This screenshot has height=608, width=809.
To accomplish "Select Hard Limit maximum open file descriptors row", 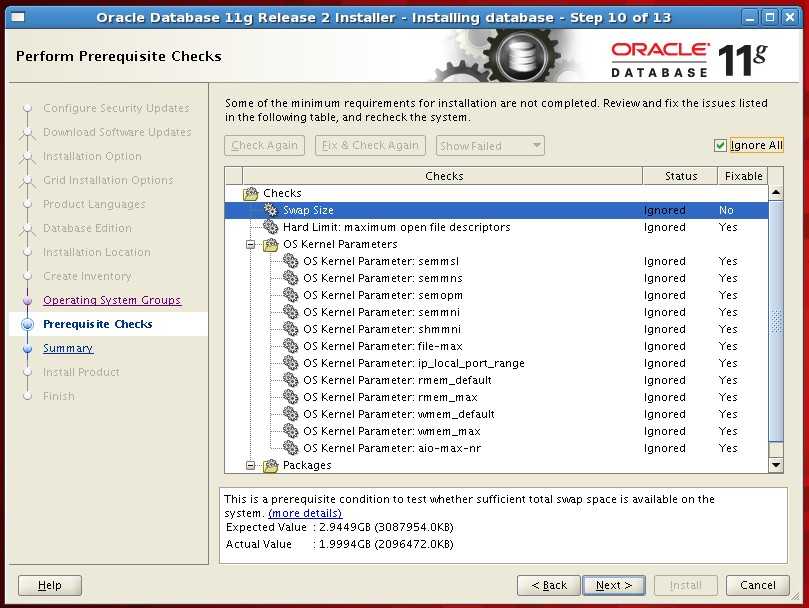I will (496, 227).
